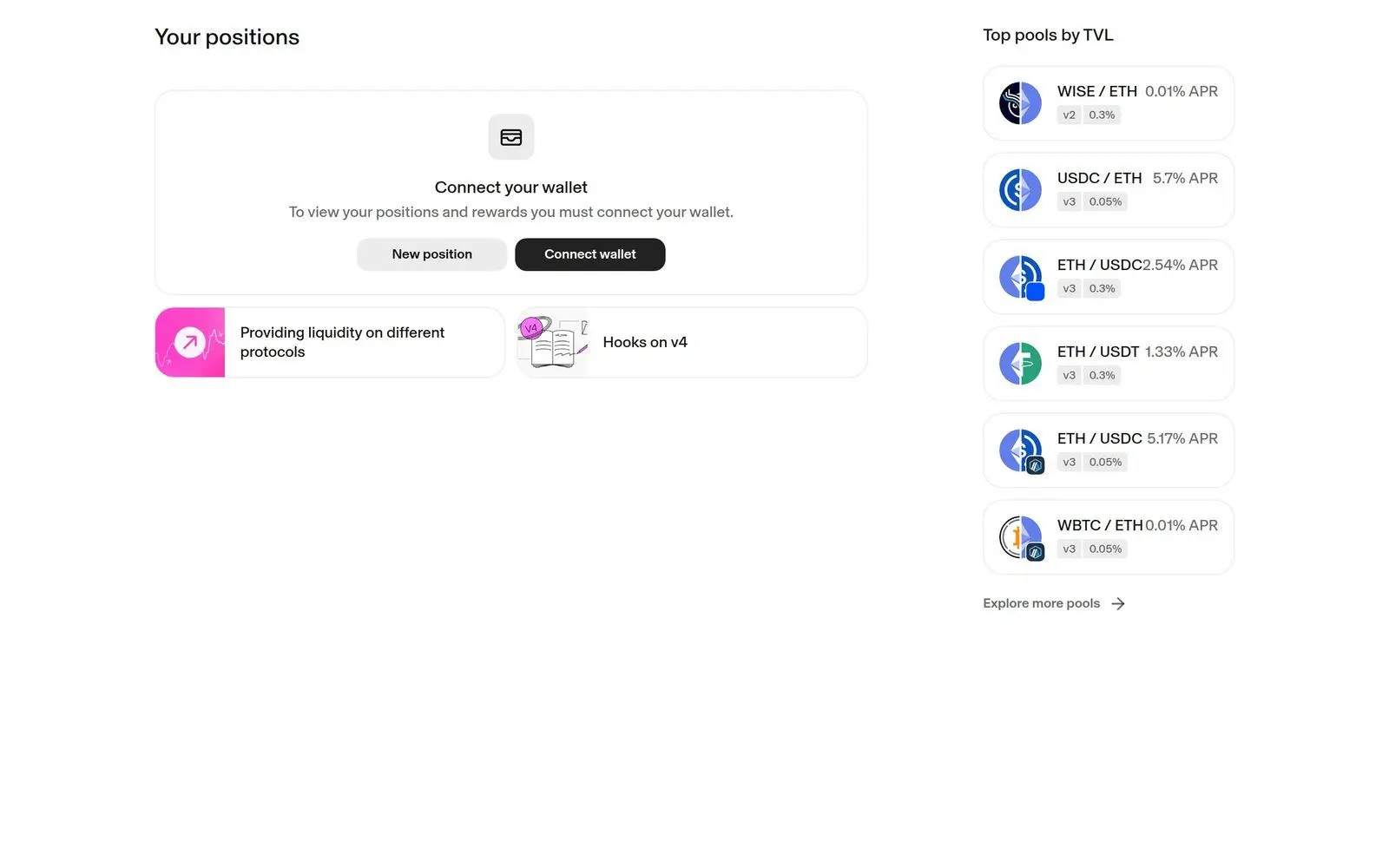The image size is (1389, 868).
Task: Click the wallet icon above Connect your wallet
Action: (x=510, y=137)
